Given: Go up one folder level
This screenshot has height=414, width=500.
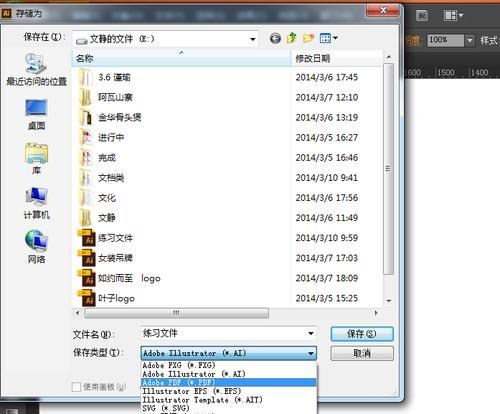Looking at the screenshot, I should tap(292, 38).
